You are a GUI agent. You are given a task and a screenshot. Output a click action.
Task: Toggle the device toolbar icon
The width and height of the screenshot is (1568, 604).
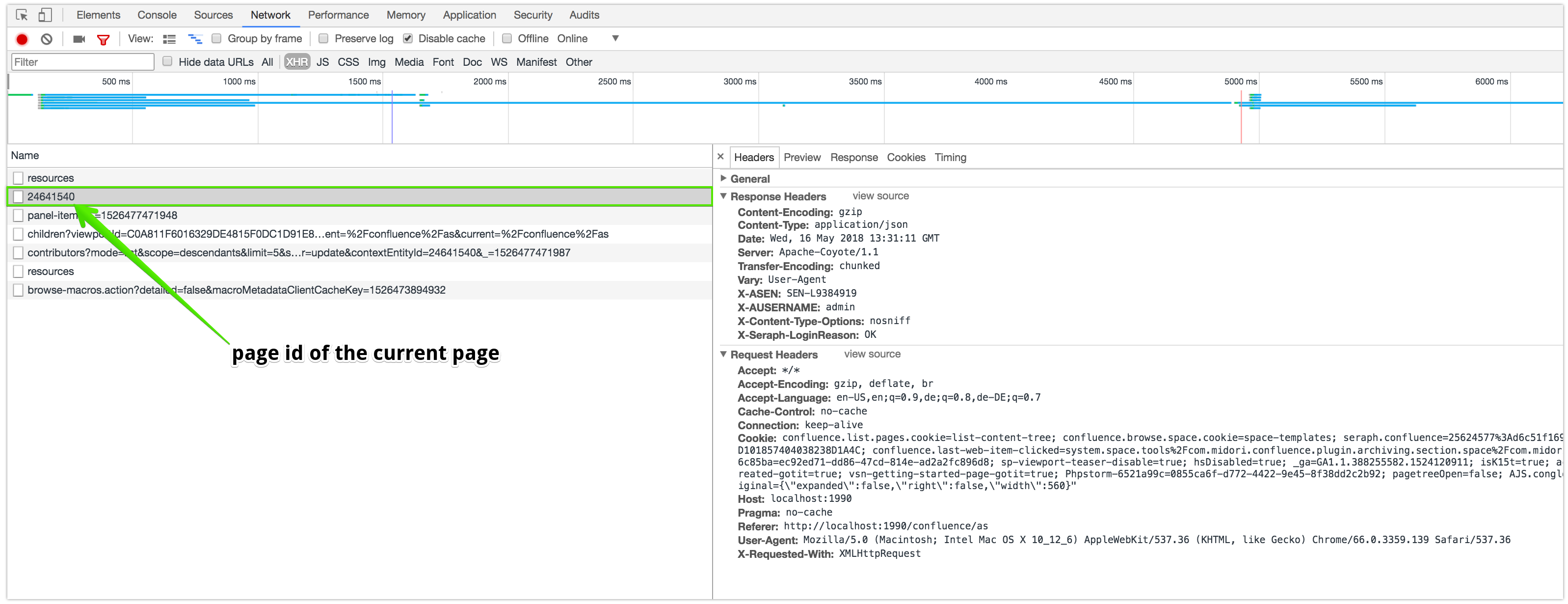[x=45, y=15]
